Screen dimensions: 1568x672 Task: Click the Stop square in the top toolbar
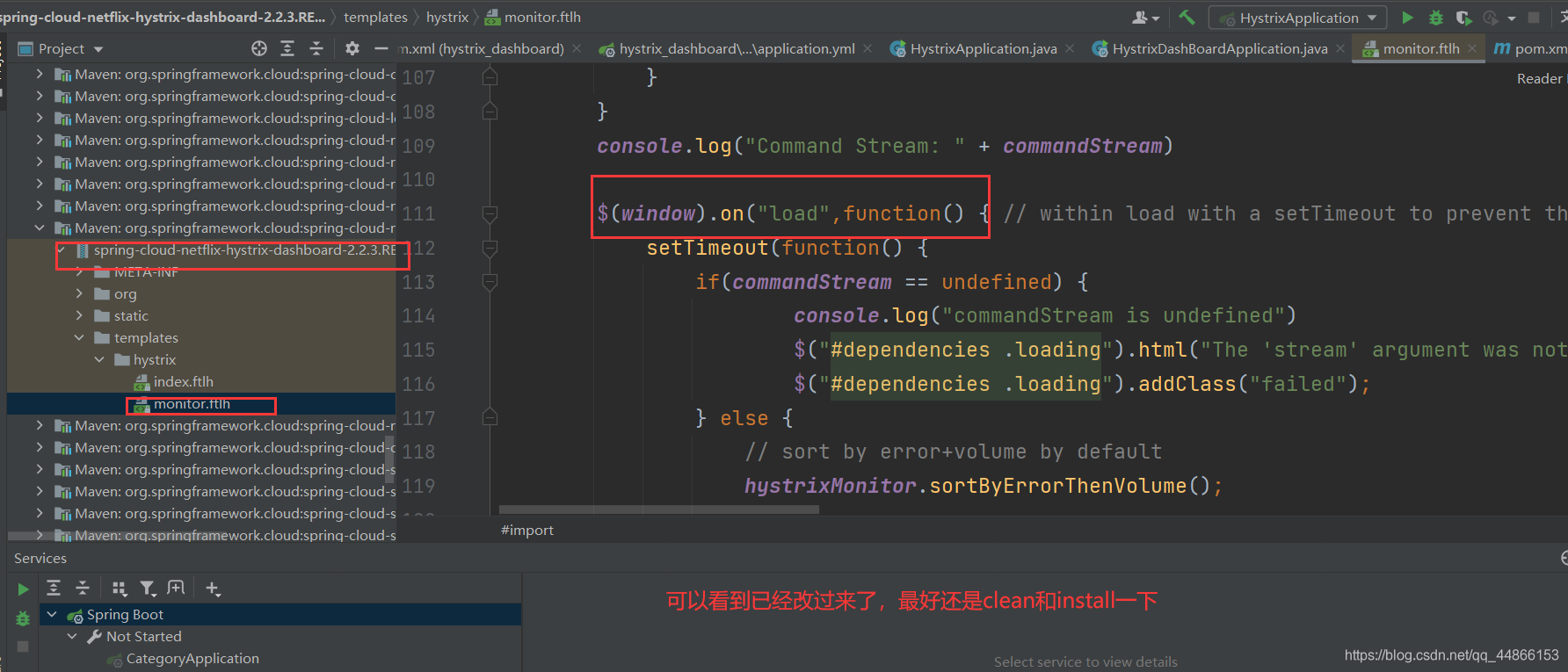pyautogui.click(x=1534, y=17)
